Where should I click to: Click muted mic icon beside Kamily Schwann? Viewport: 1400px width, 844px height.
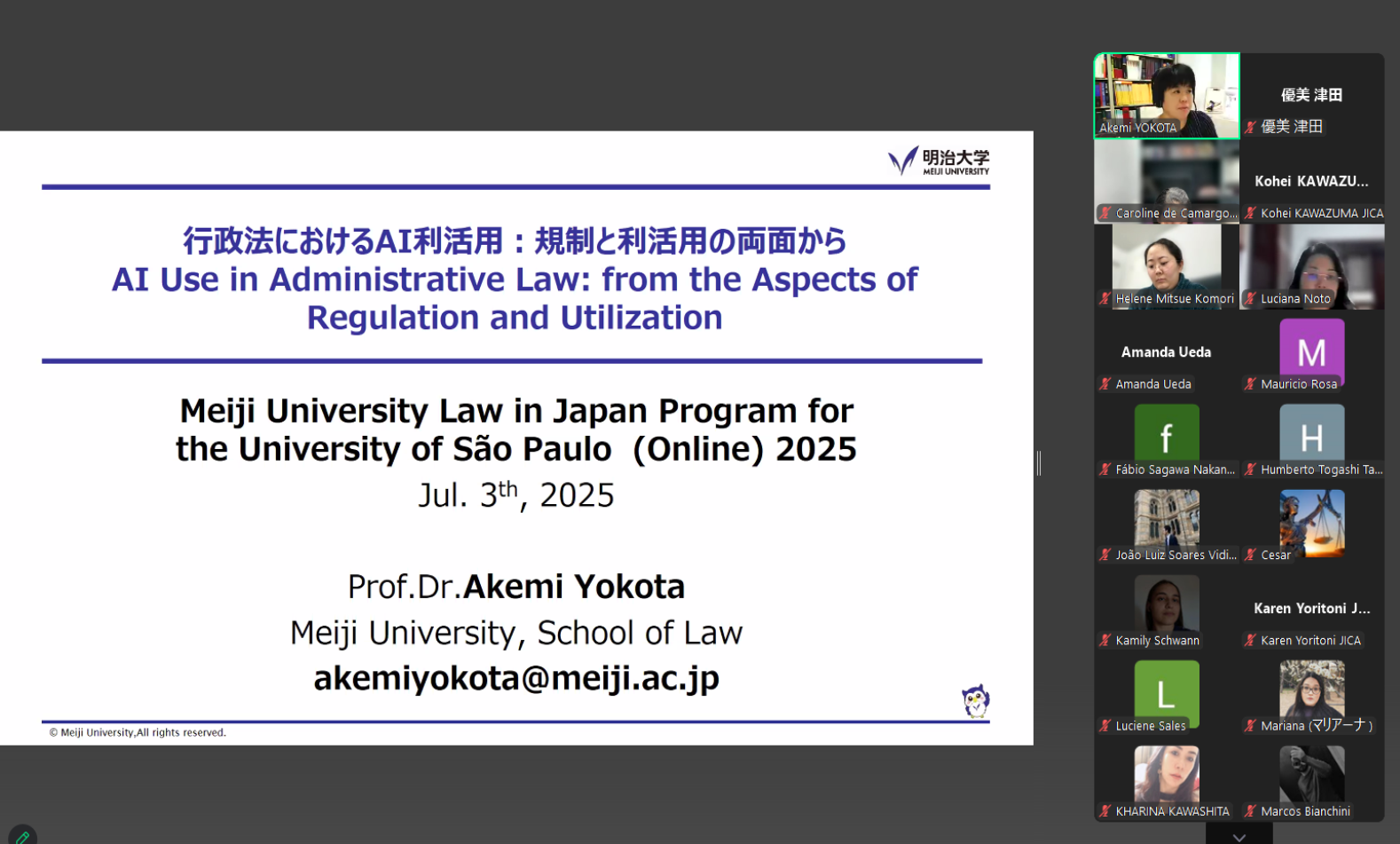(1105, 640)
